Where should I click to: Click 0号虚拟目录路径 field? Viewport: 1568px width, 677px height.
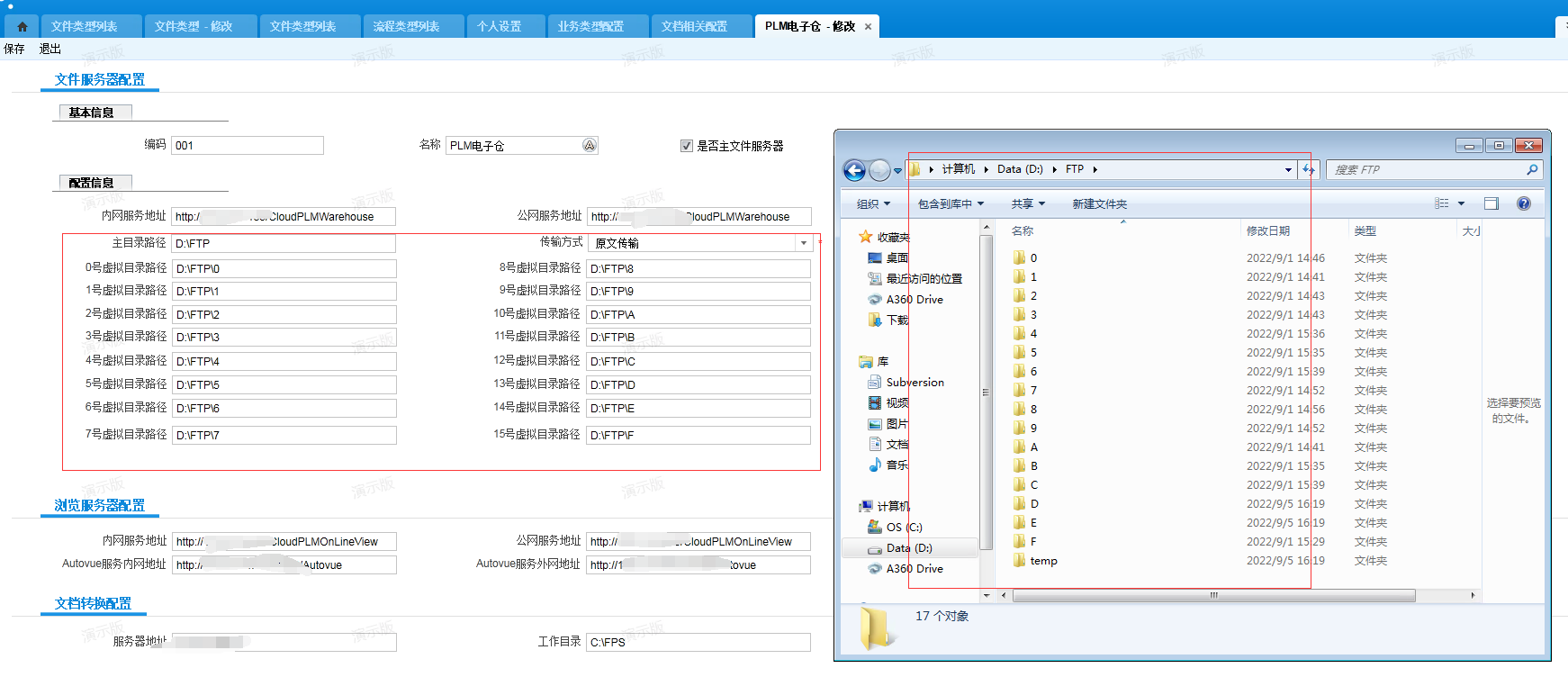[284, 268]
